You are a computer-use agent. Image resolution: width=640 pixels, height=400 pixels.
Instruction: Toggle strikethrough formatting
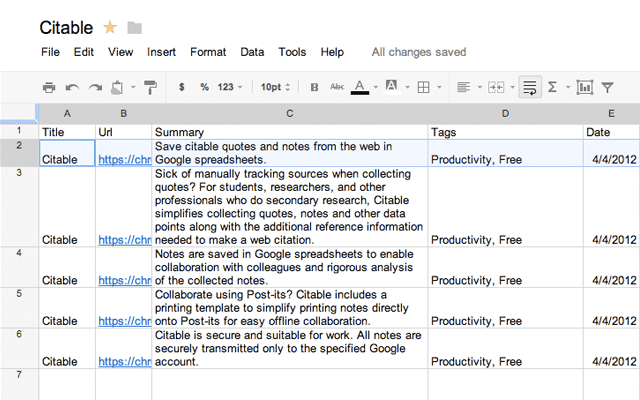tap(337, 87)
